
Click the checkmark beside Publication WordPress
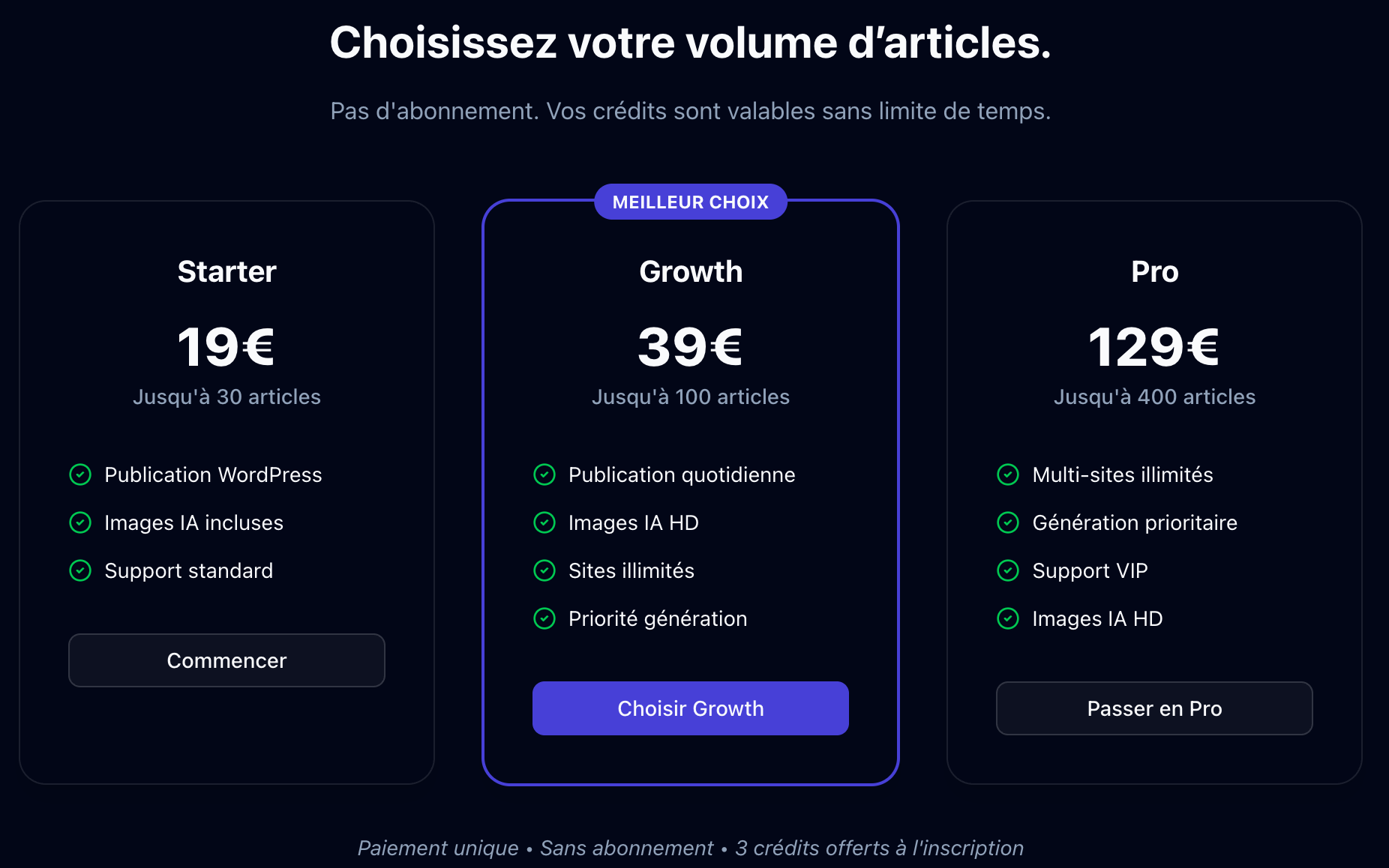tap(79, 474)
